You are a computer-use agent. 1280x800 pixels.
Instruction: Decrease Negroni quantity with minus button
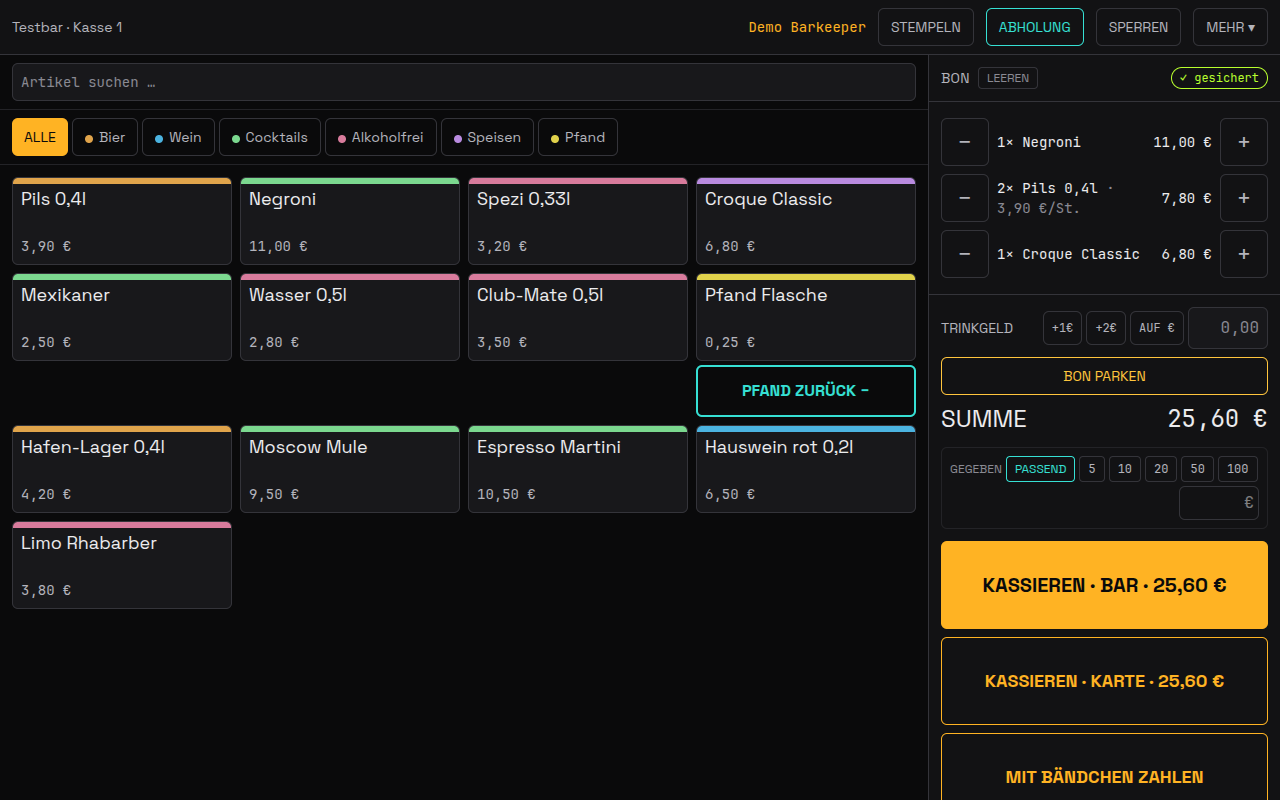965,142
